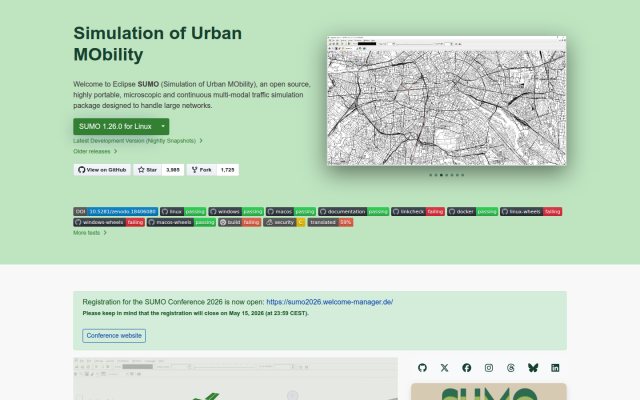The width and height of the screenshot is (640, 400).
Task: Click View on GitHub button
Action: [x=102, y=170]
